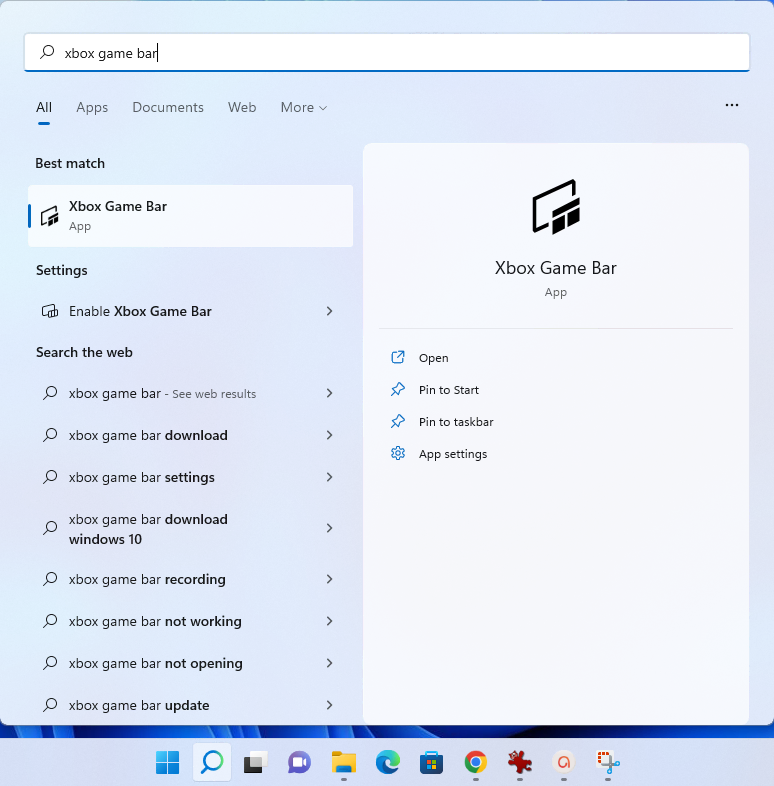The width and height of the screenshot is (774, 786).
Task: Expand arrow for 'xbox game bar not working'
Action: click(329, 621)
